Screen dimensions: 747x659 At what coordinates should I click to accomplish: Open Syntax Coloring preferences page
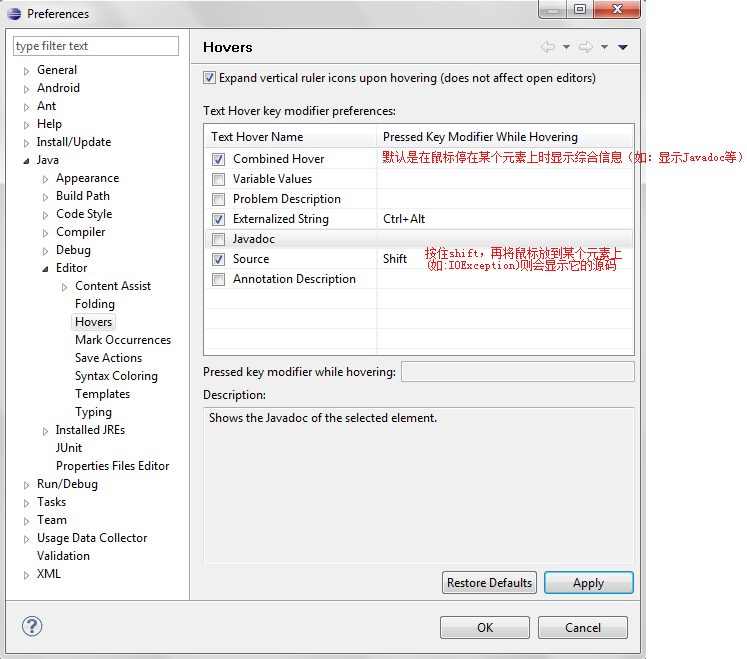[116, 376]
